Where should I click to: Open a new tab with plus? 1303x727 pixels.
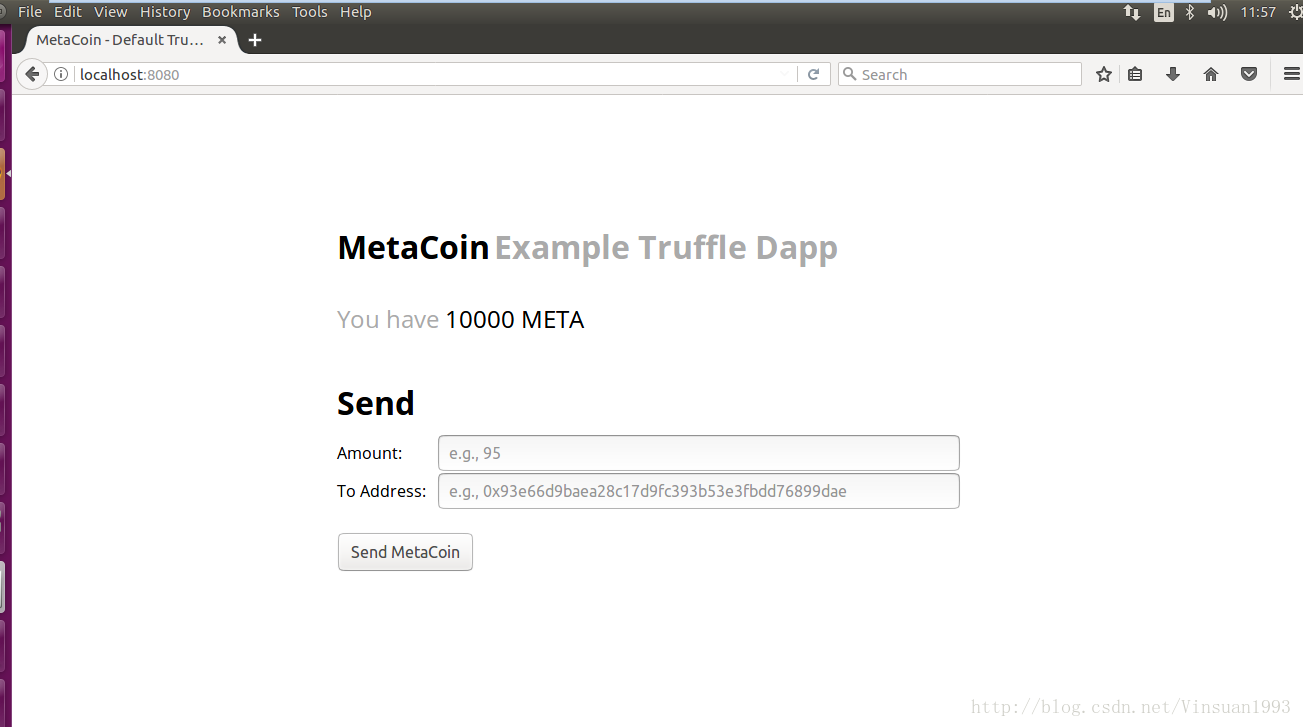point(255,40)
